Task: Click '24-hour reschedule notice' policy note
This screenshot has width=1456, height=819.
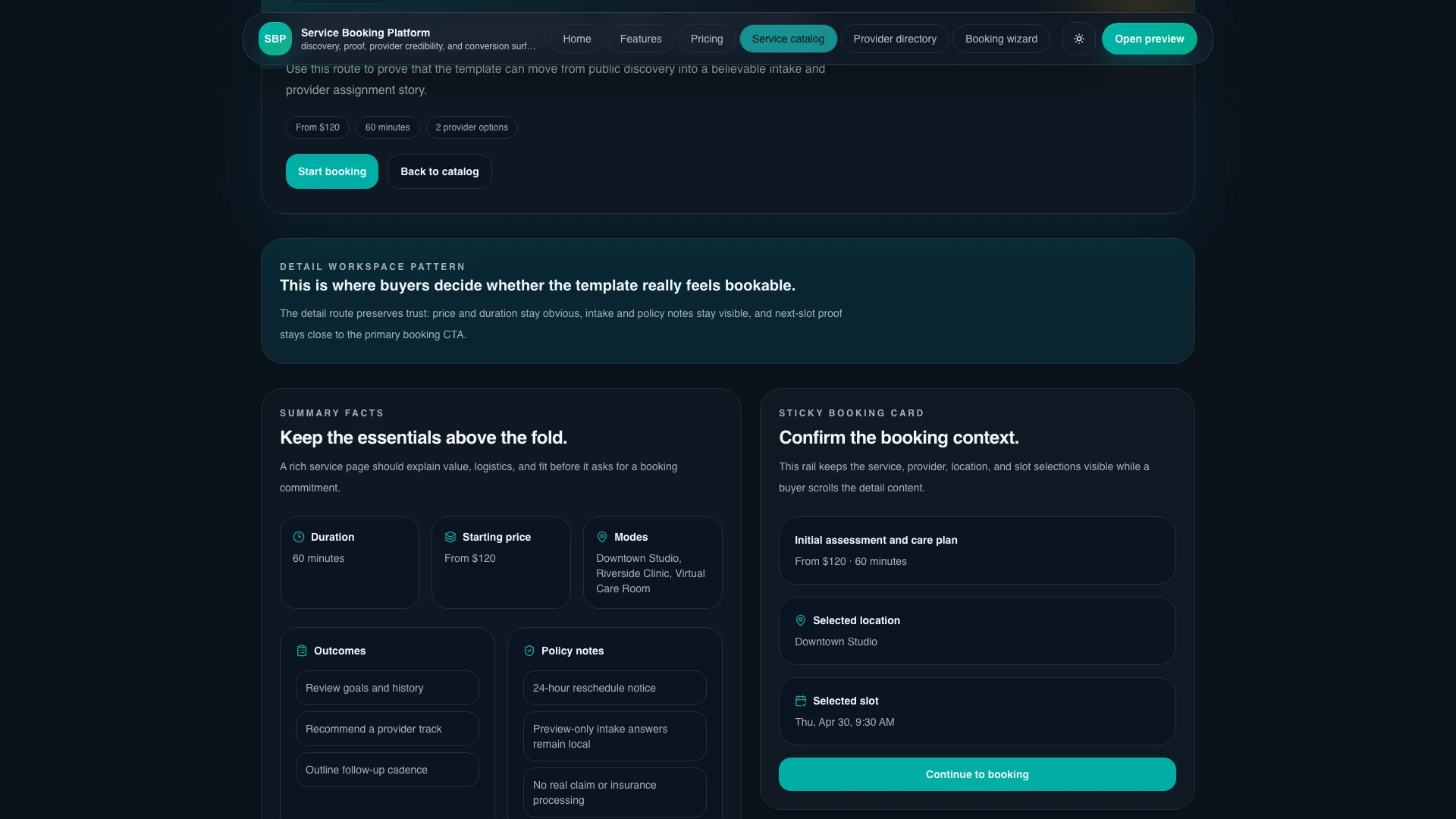Action: [x=615, y=688]
